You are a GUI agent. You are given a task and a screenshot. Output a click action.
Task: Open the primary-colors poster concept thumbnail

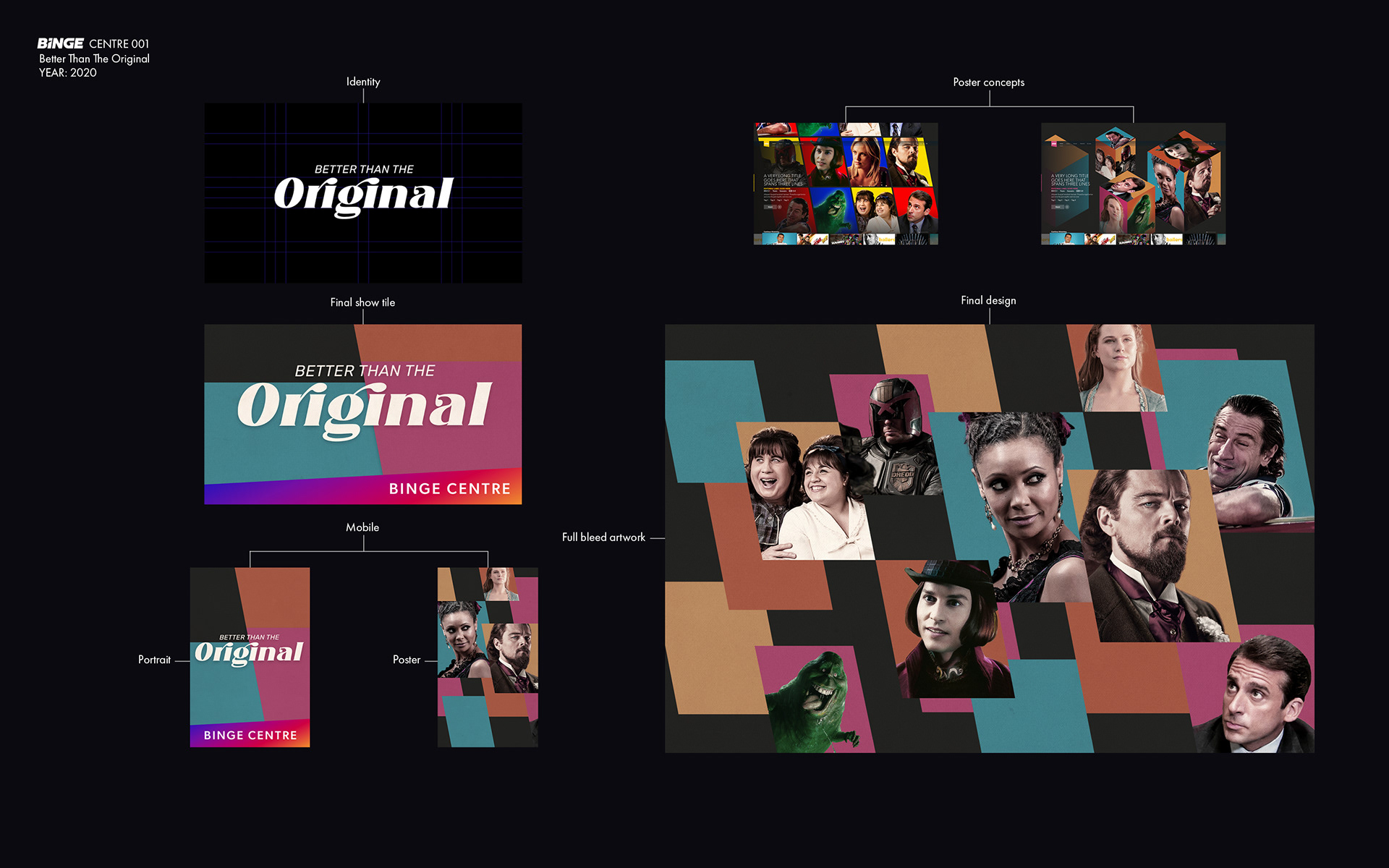click(846, 184)
